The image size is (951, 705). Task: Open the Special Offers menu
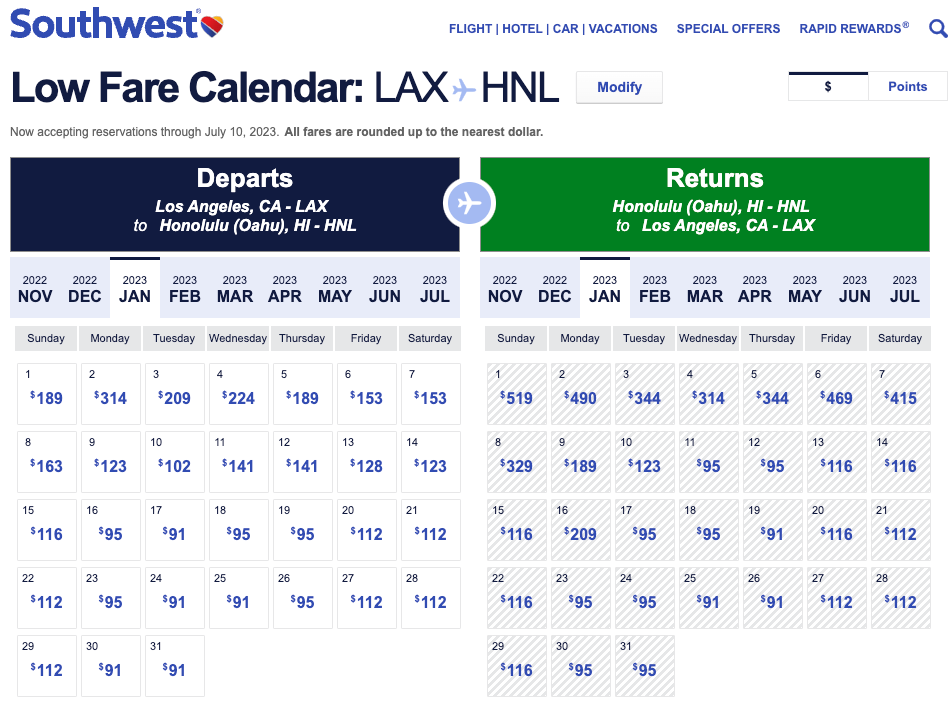(728, 29)
